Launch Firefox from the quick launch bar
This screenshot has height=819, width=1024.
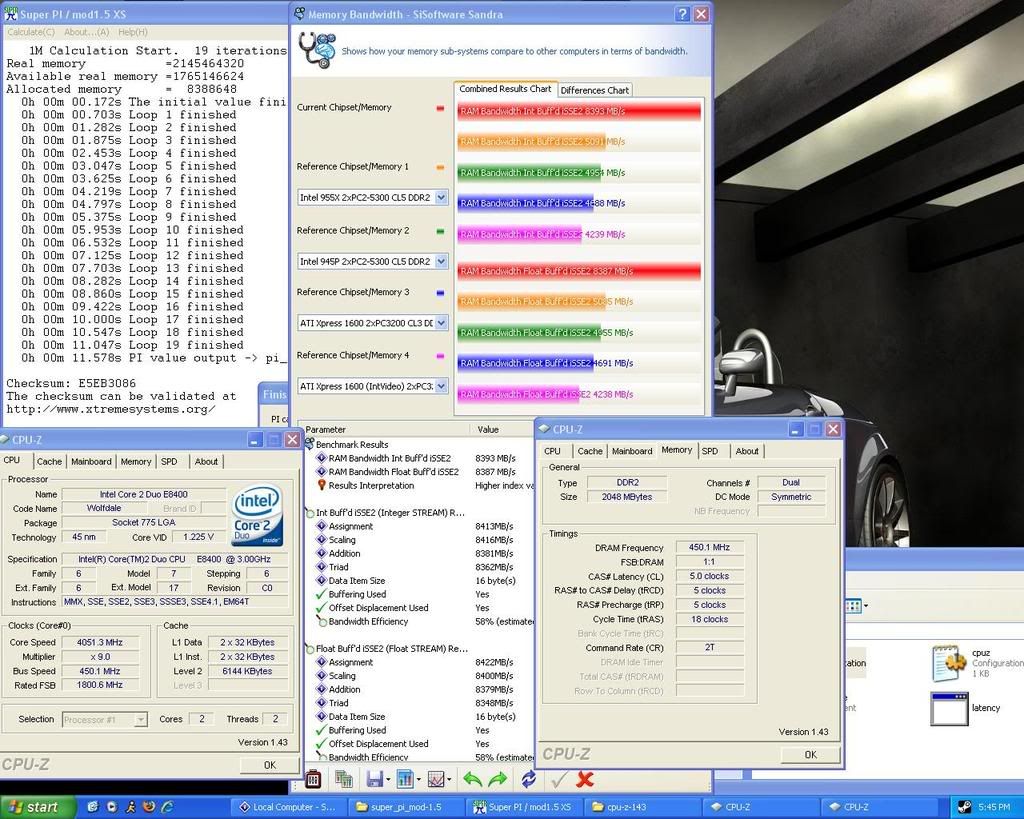tap(149, 807)
